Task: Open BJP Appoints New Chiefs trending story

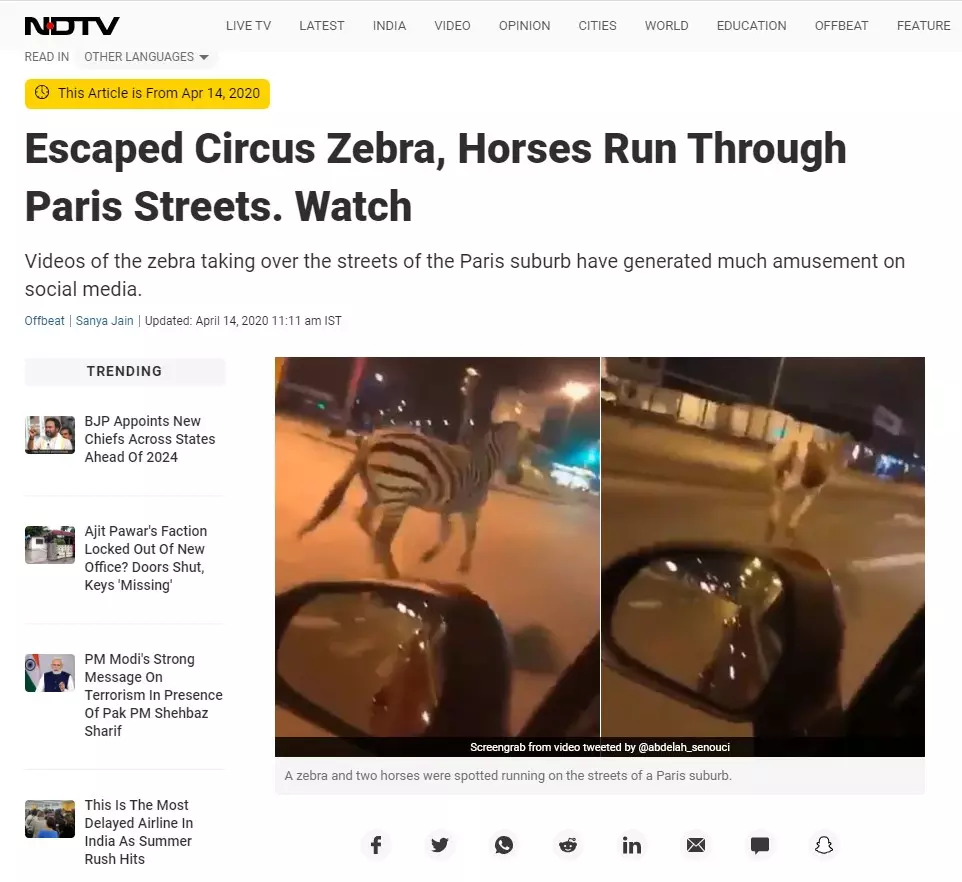Action: point(150,439)
